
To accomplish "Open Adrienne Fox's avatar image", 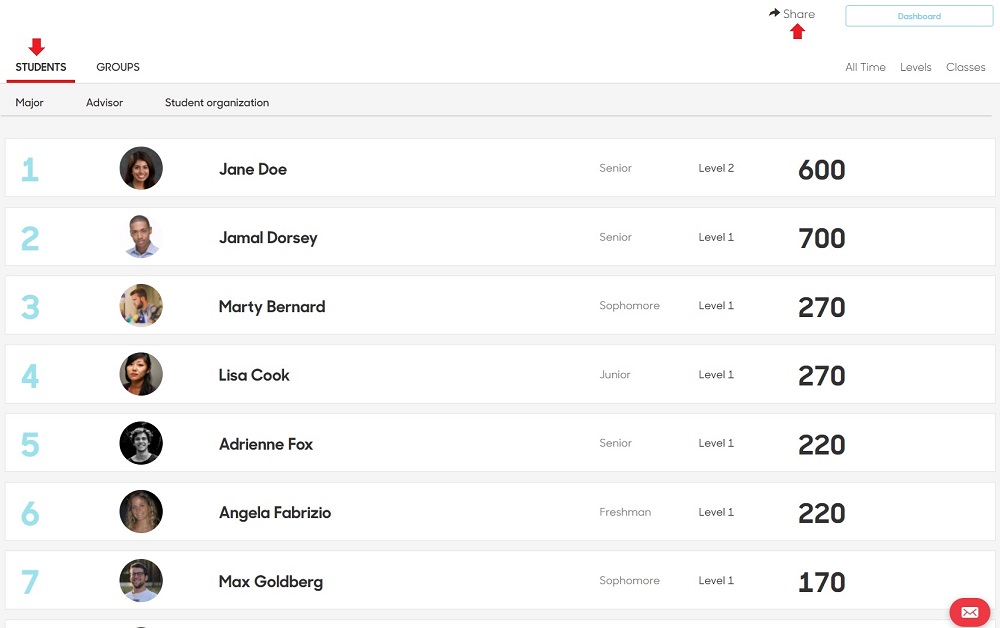I will (141, 443).
